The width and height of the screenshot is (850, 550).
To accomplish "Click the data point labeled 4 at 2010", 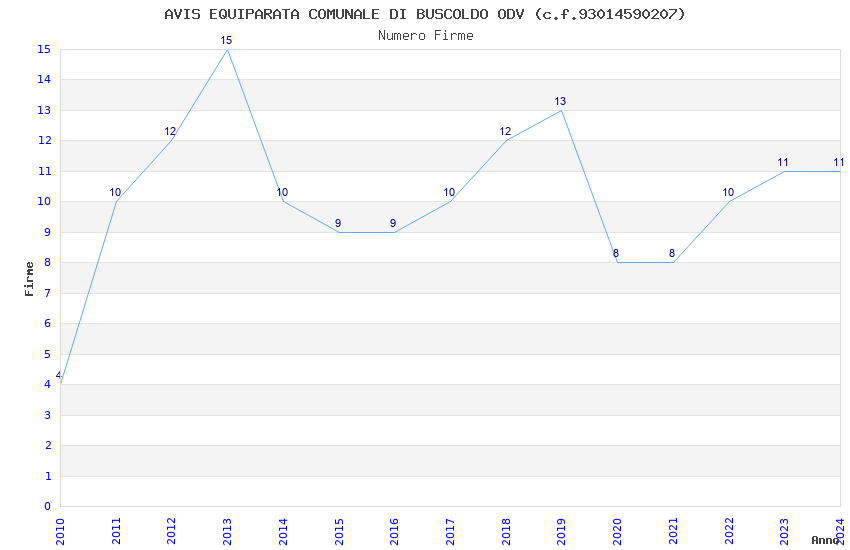I will (x=61, y=384).
